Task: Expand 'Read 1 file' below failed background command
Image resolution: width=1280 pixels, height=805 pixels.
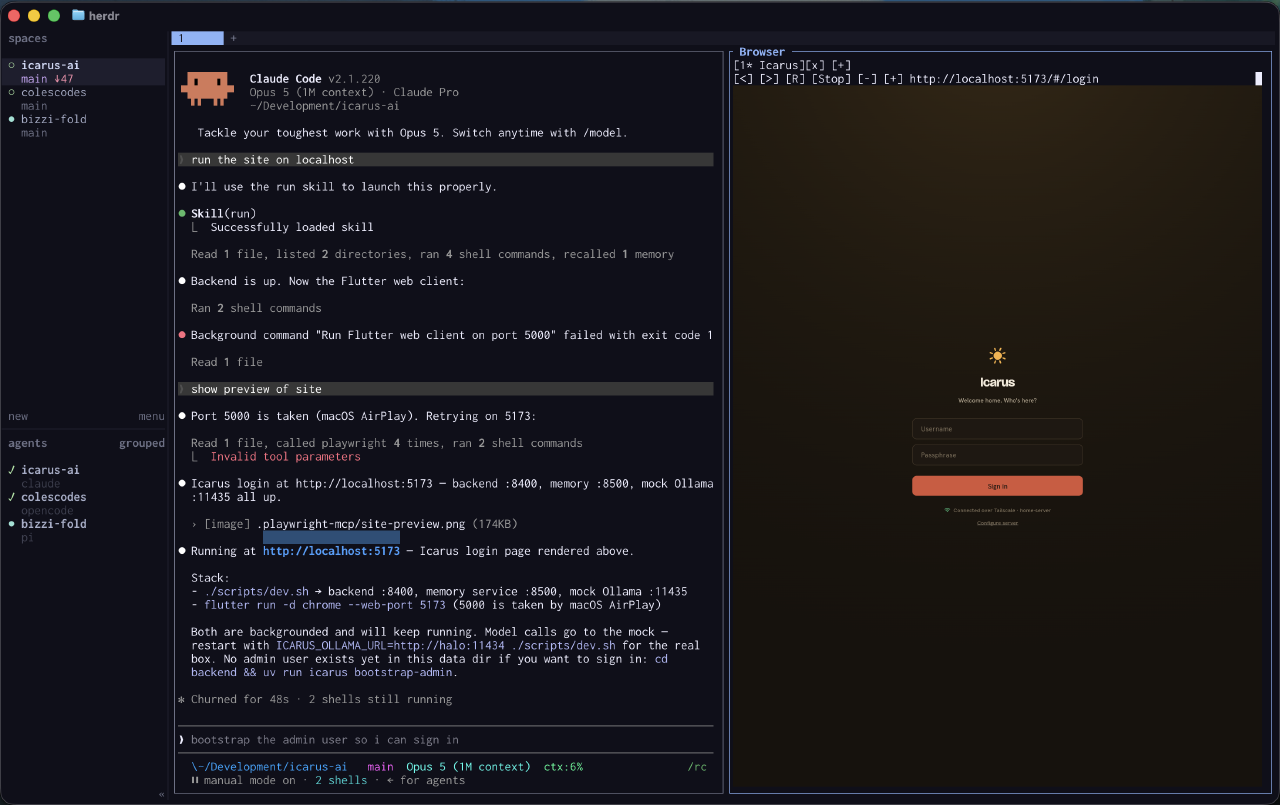Action: 227,362
